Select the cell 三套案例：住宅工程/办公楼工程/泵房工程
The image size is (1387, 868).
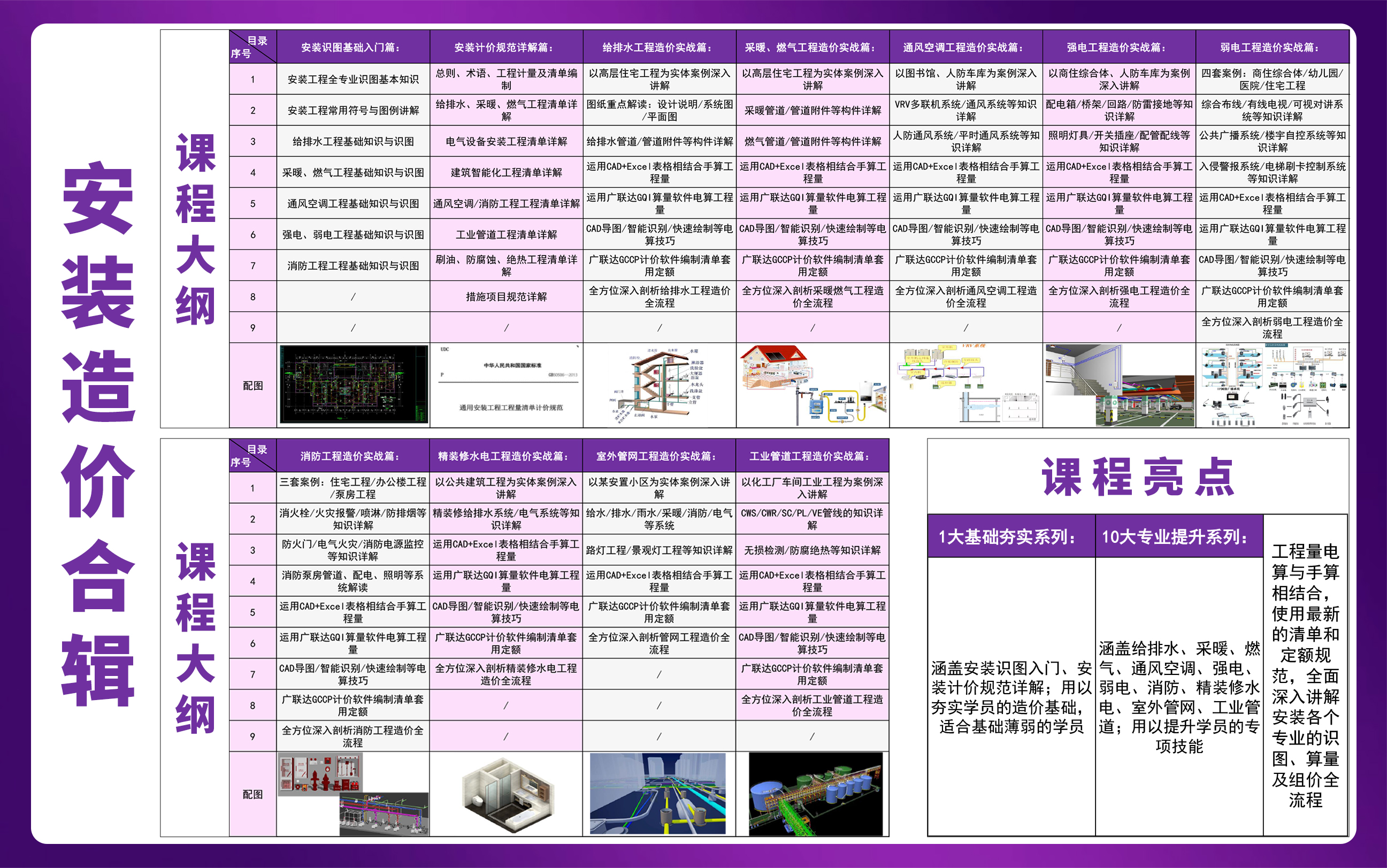[x=353, y=488]
